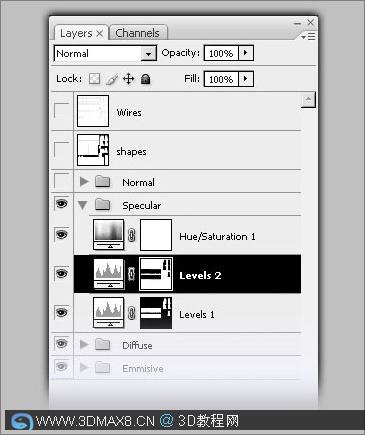Hide the Hue/Saturation 1 layer
Image resolution: width=365 pixels, height=435 pixels.
62,235
